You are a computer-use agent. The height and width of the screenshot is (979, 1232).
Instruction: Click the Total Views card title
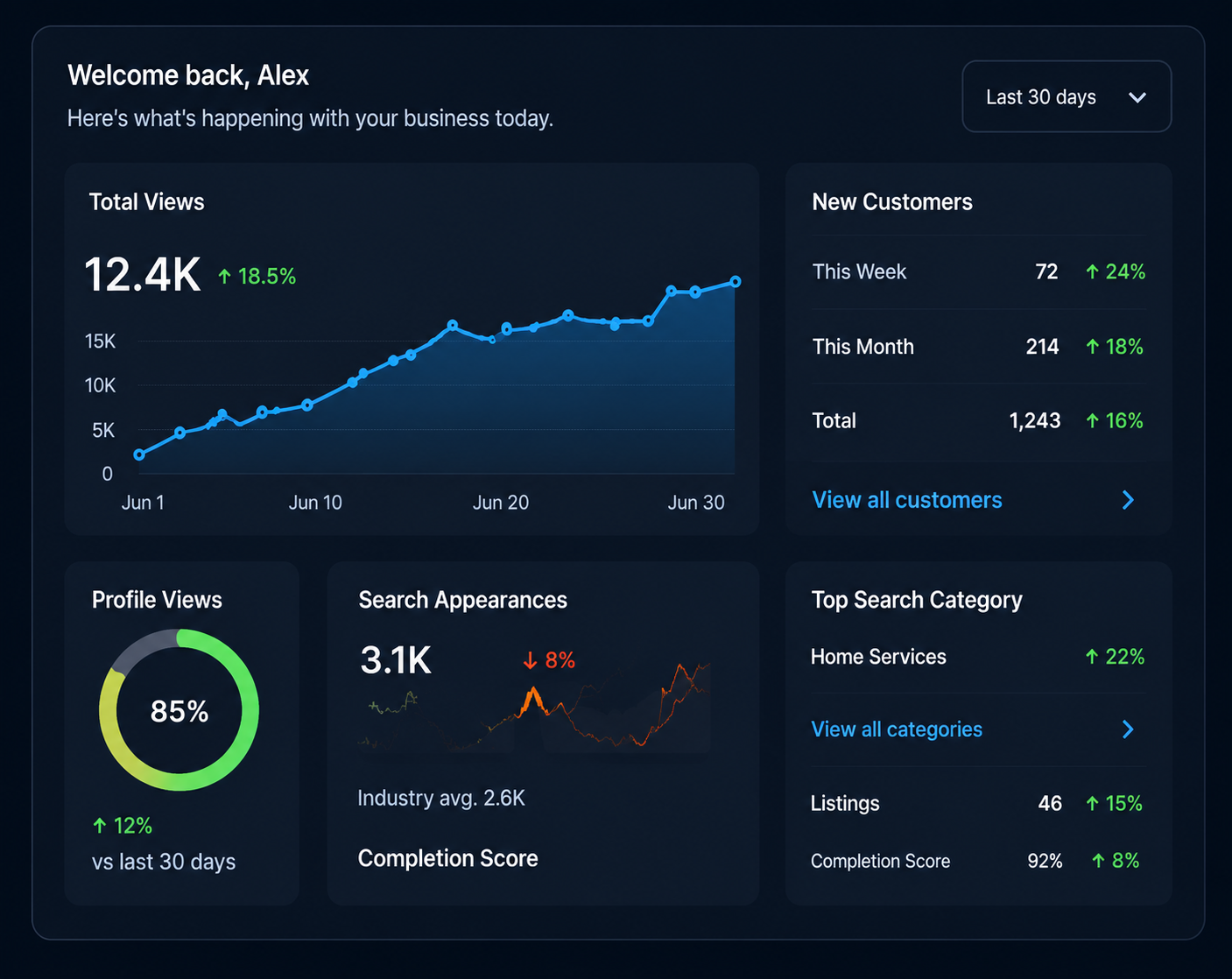point(146,202)
